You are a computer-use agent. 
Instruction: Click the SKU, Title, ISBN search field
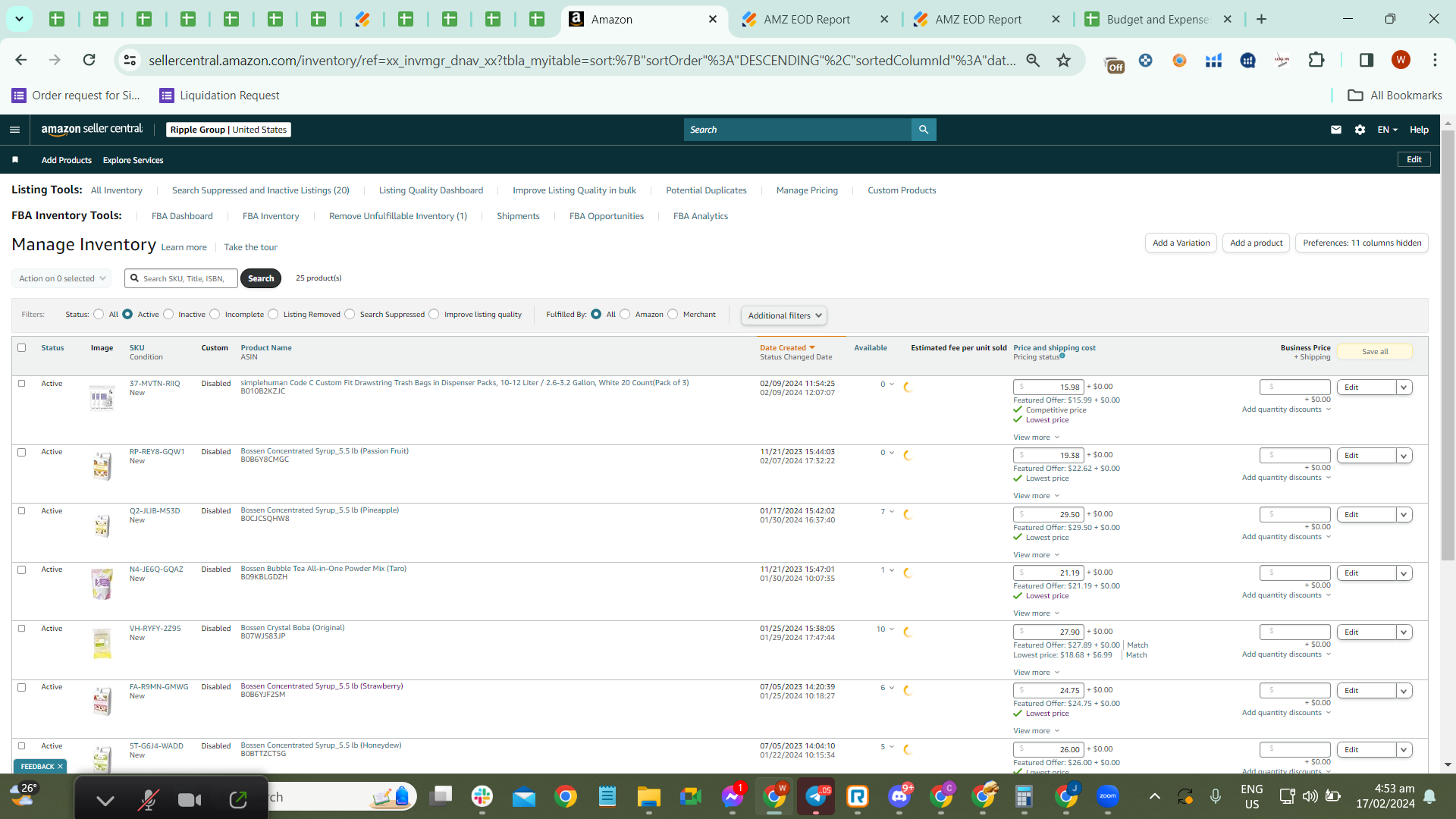click(x=182, y=279)
